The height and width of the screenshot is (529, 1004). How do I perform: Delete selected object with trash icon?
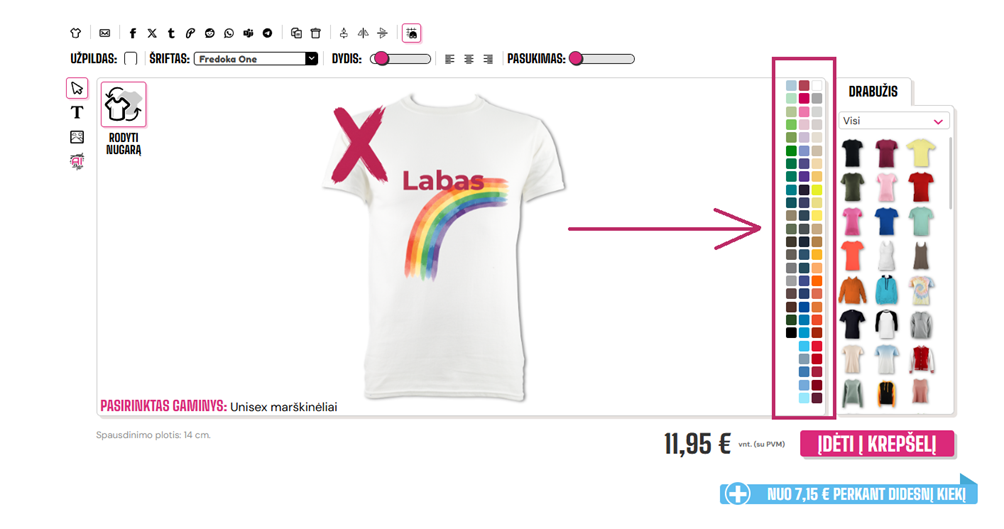316,33
